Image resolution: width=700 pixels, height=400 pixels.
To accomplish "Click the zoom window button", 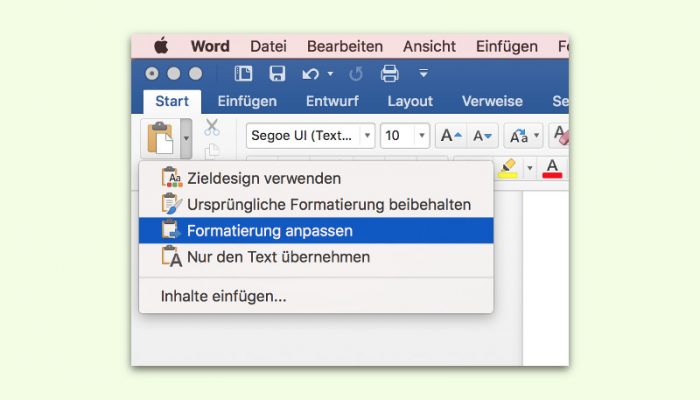I will (x=196, y=74).
